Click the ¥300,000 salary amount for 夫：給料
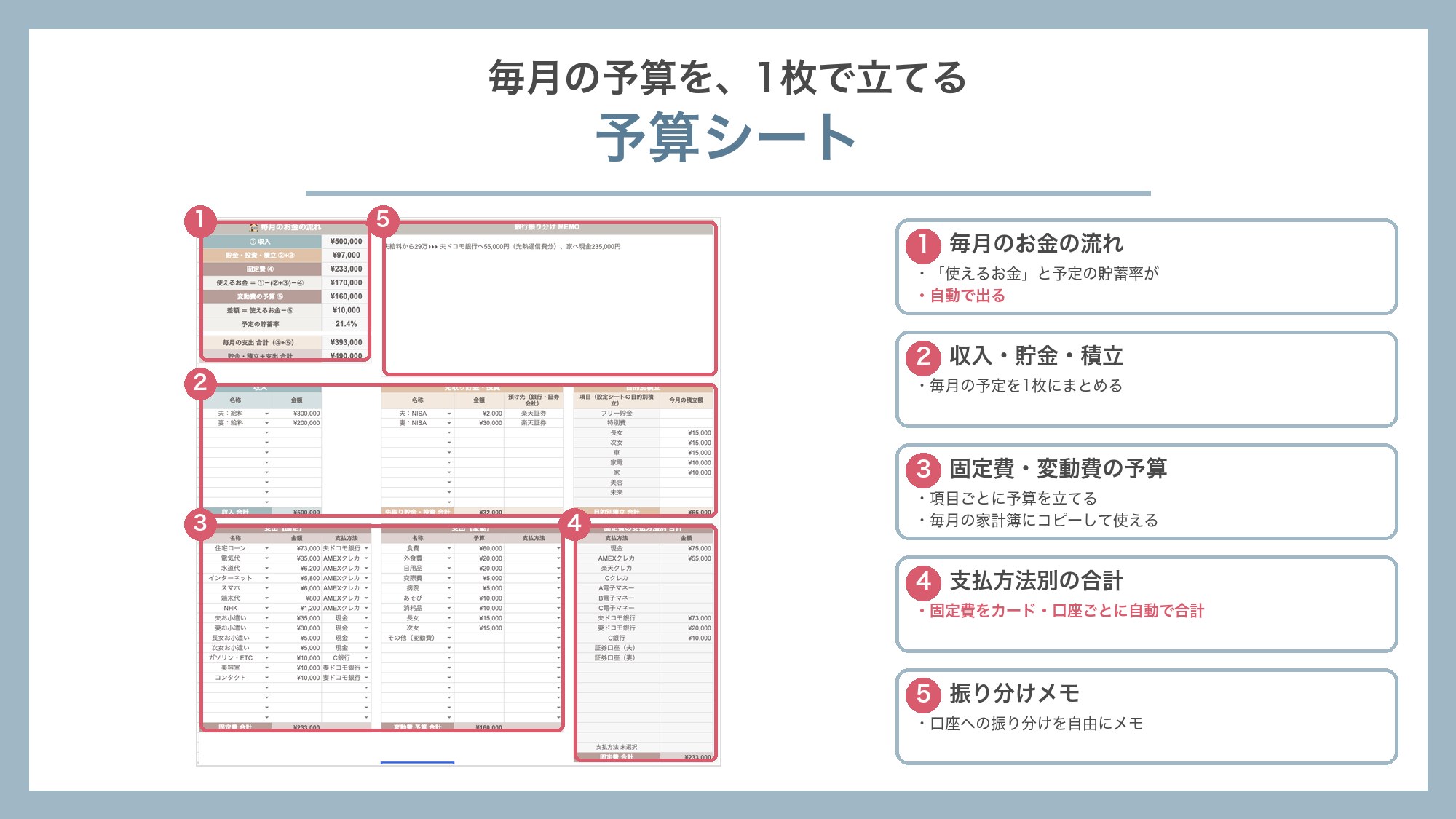 (306, 414)
